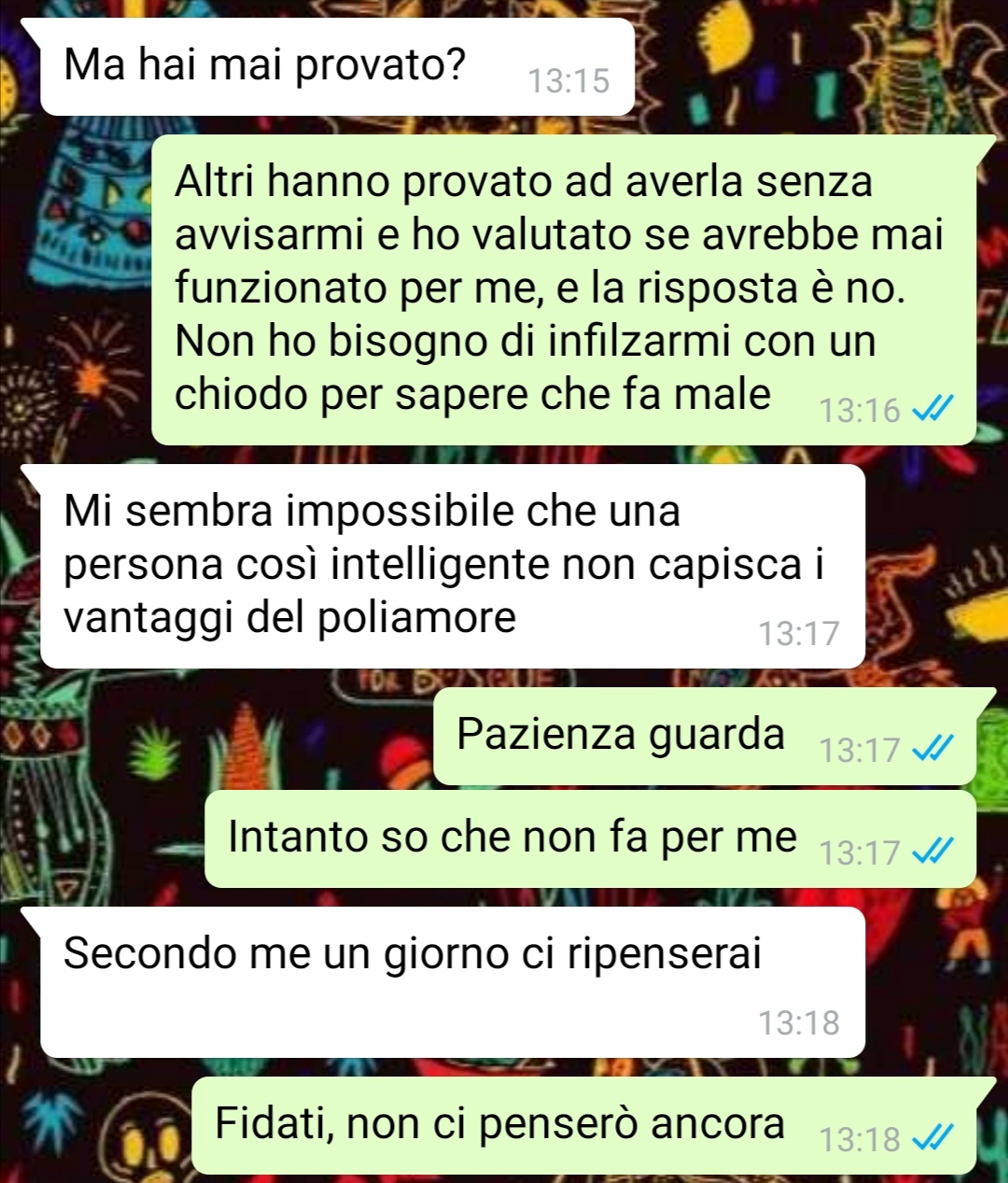Select the long "Altri hanno provato" sent message

(564, 289)
